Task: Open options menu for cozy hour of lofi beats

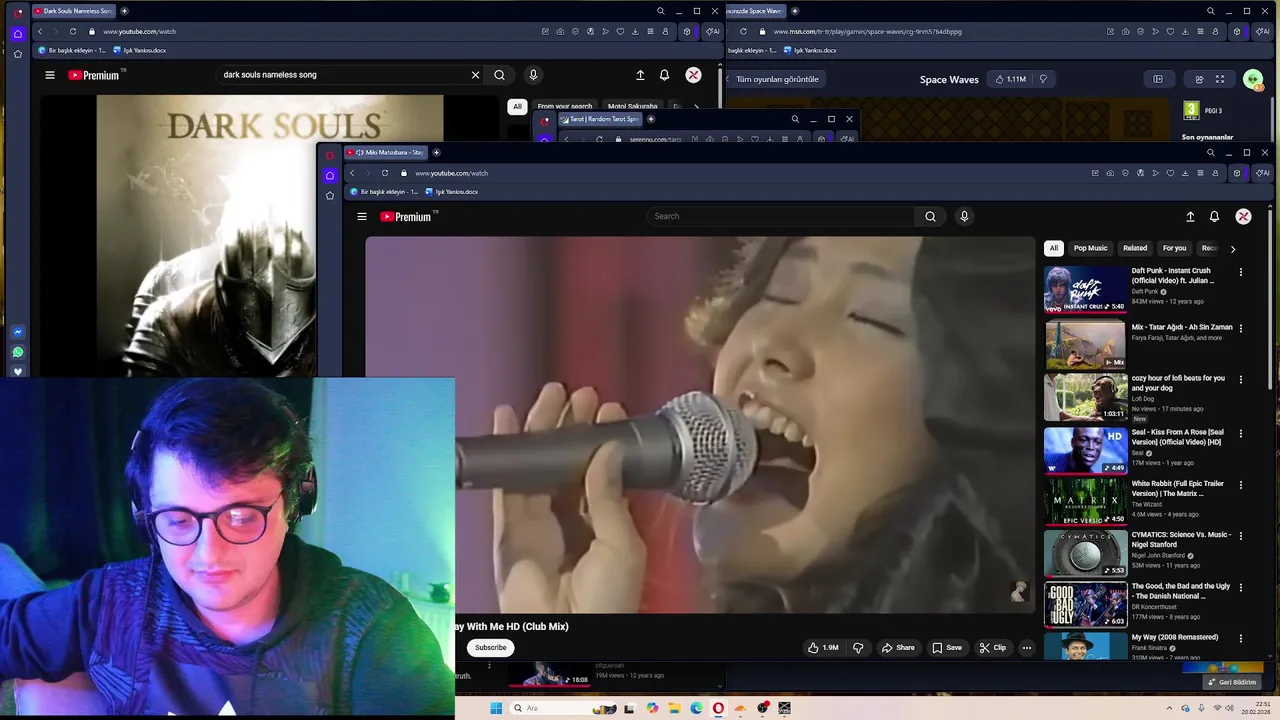Action: tap(1241, 380)
